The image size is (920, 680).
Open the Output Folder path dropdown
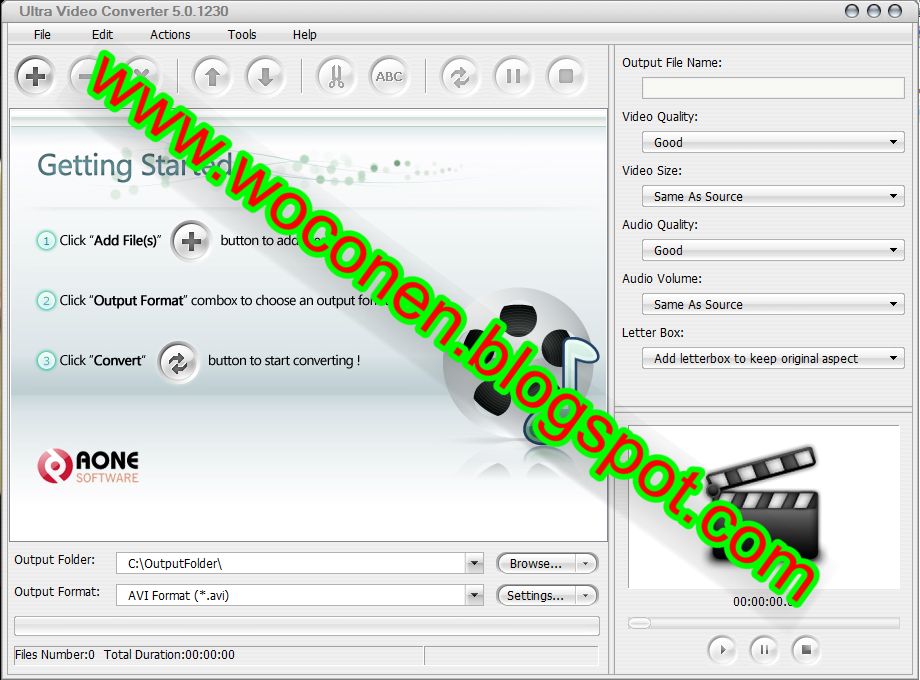coord(475,563)
